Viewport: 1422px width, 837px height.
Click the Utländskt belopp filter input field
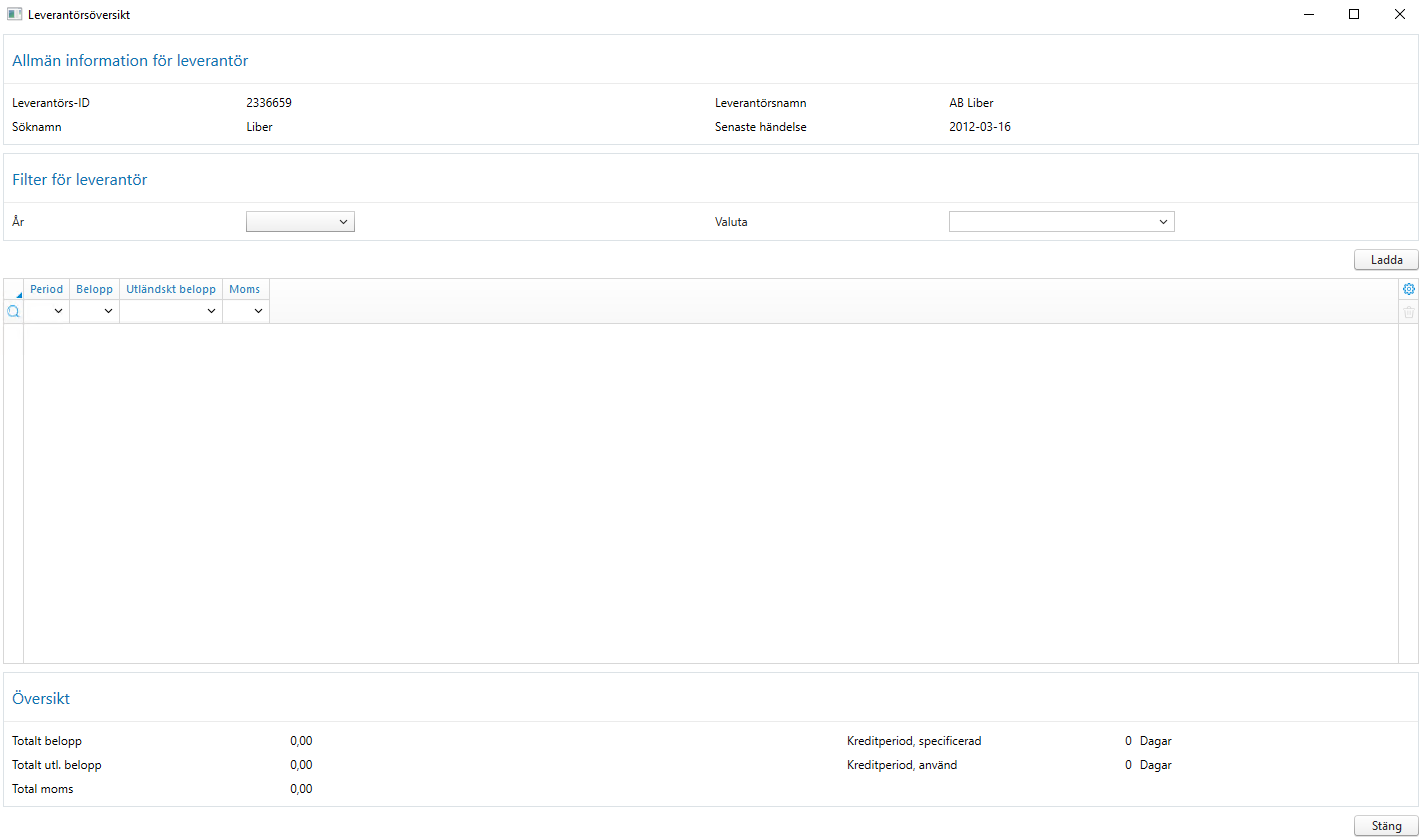pyautogui.click(x=160, y=311)
